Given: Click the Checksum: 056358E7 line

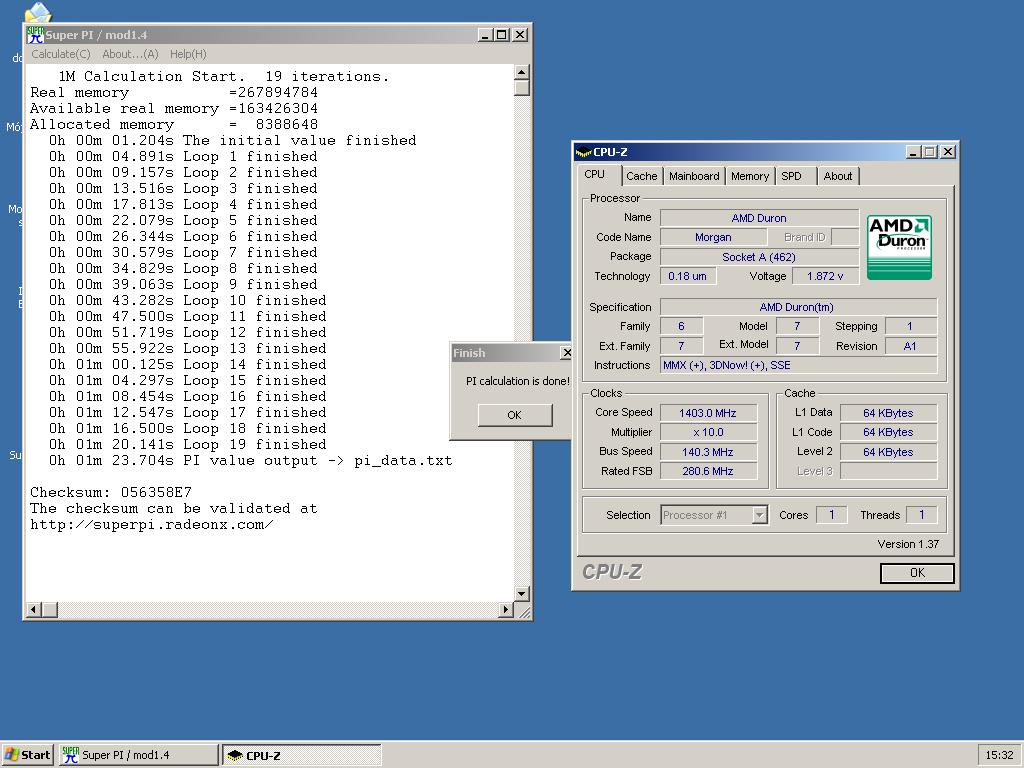Looking at the screenshot, I should coord(111,492).
